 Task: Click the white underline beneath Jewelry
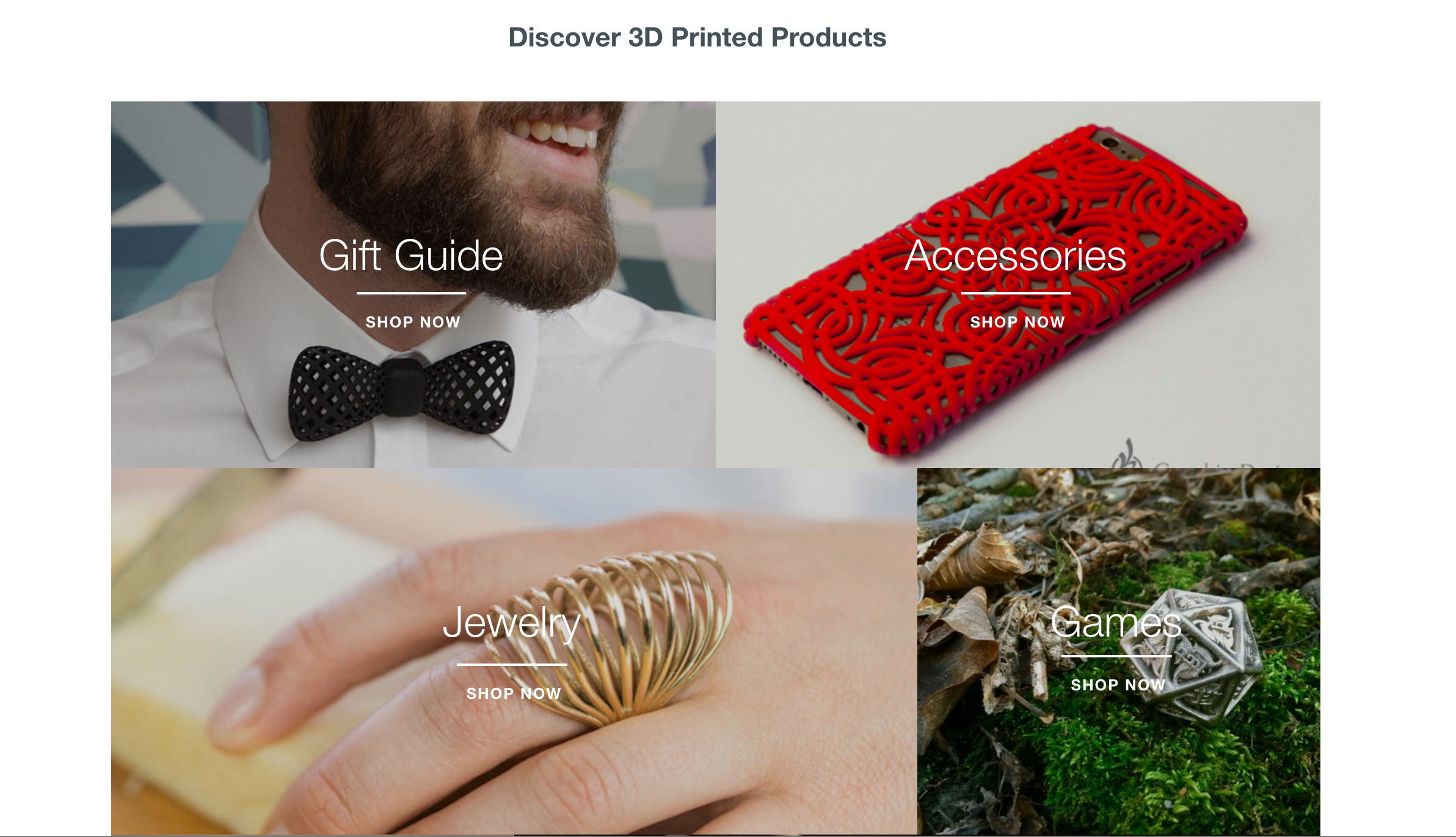512,665
